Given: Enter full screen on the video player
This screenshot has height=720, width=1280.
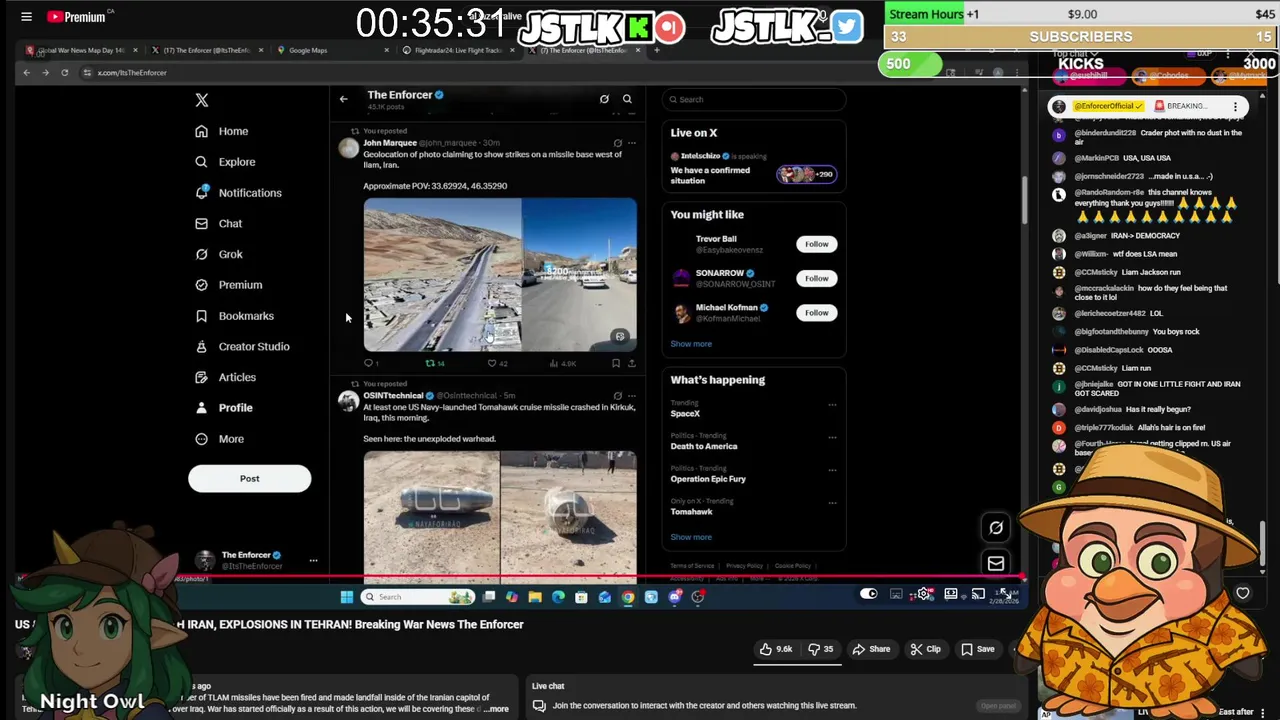Looking at the screenshot, I should pyautogui.click(x=1004, y=594).
